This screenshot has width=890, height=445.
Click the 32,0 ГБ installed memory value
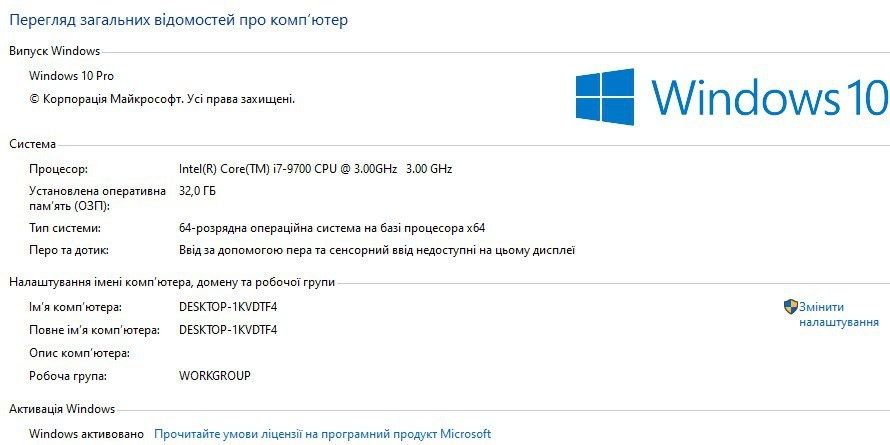198,190
